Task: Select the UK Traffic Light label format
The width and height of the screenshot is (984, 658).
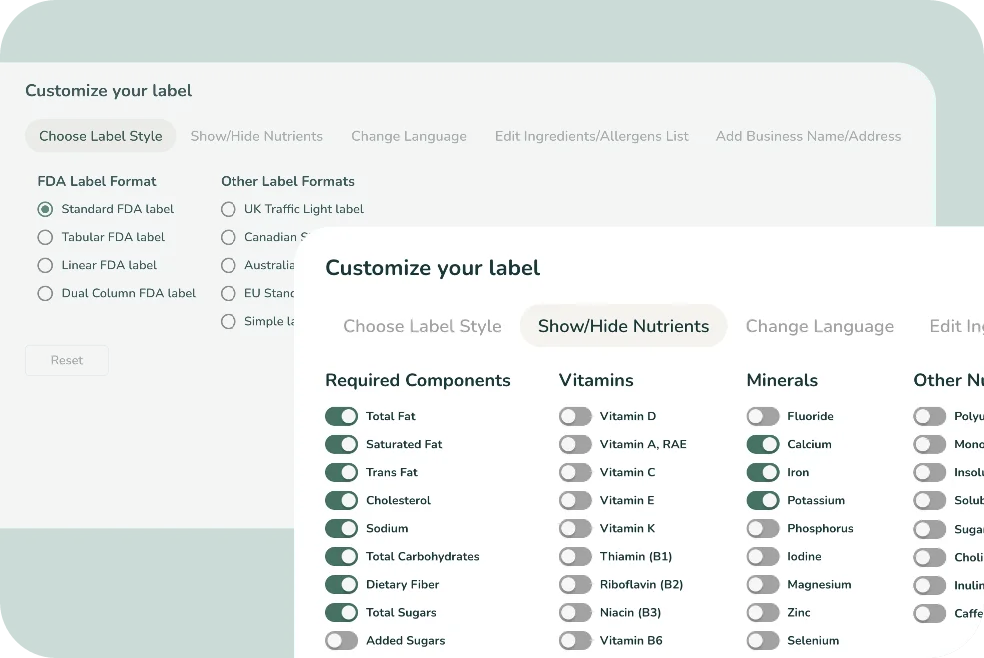Action: (x=227, y=209)
